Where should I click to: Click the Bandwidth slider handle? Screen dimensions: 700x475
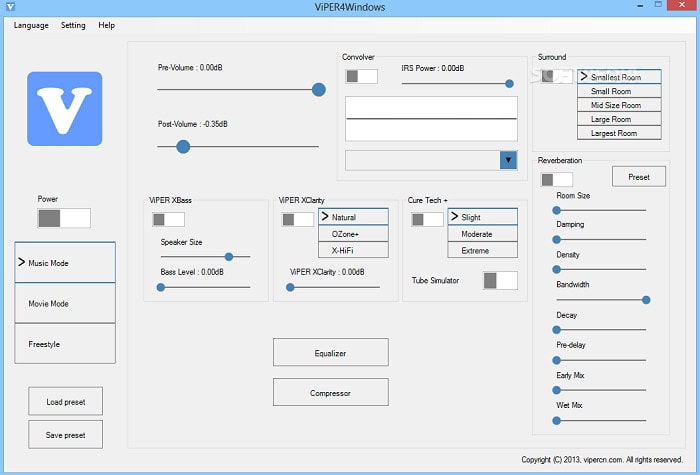pyautogui.click(x=646, y=300)
